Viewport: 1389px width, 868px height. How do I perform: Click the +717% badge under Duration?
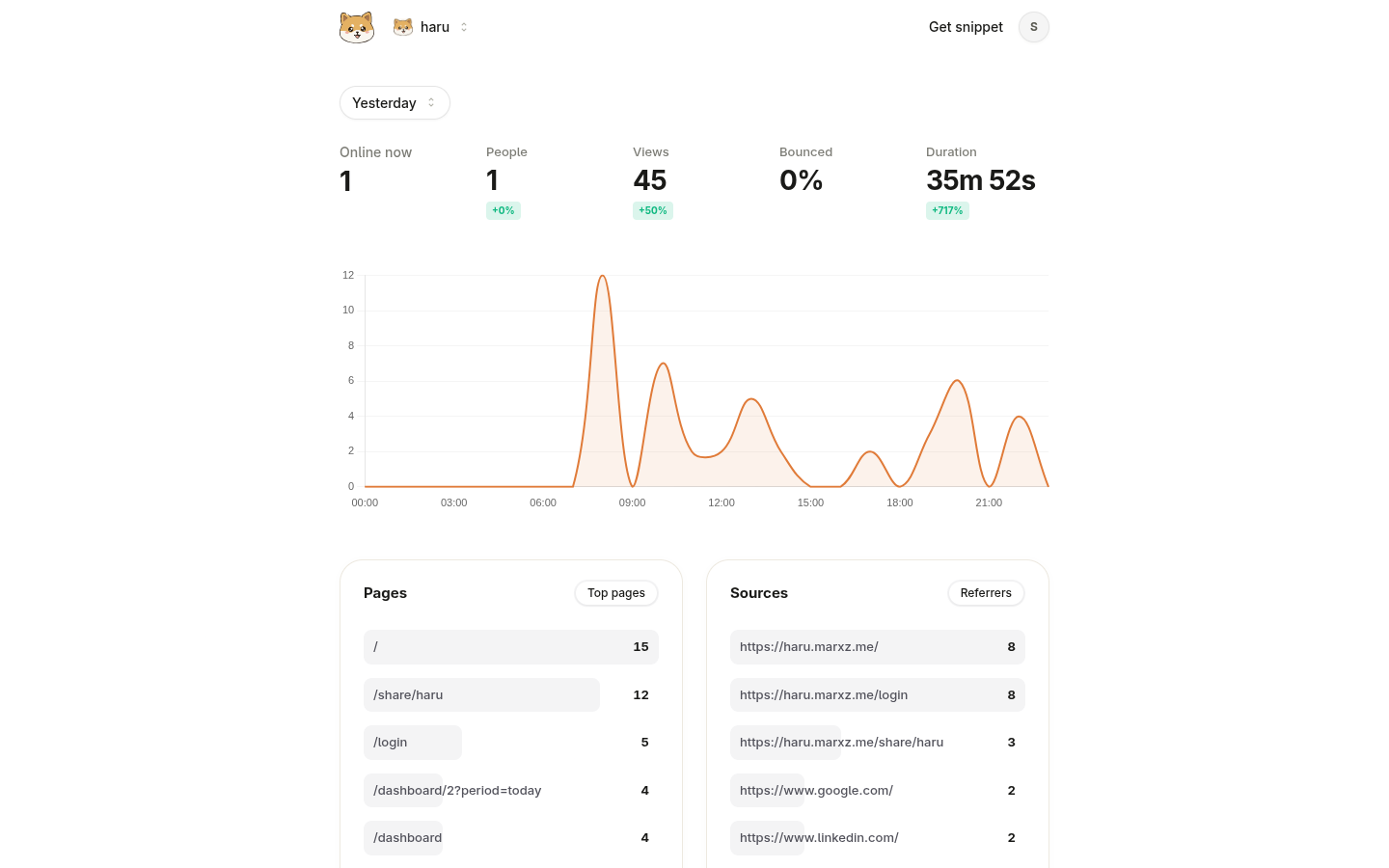pyautogui.click(x=947, y=210)
